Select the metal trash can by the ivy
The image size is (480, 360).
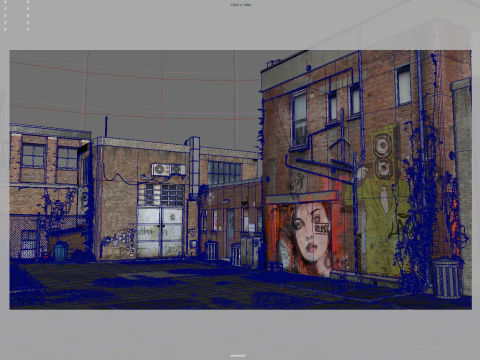[447, 278]
